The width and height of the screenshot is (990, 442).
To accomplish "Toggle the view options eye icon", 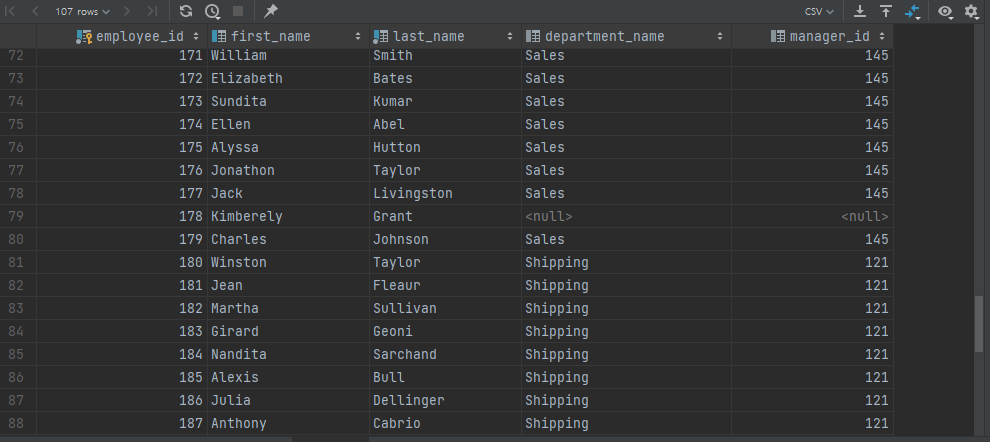I will point(945,11).
